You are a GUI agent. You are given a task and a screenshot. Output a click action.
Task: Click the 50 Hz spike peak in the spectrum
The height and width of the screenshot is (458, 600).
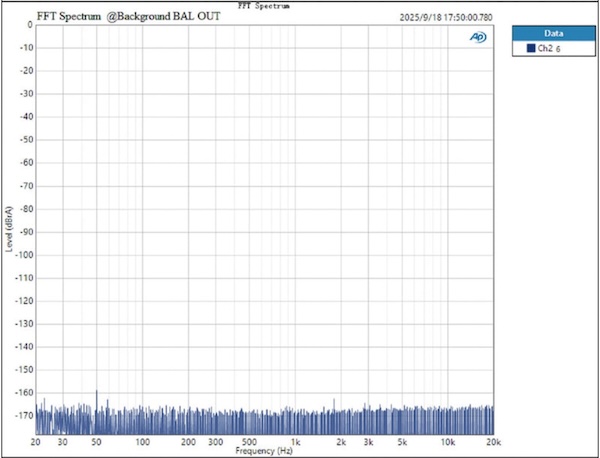tap(96, 391)
